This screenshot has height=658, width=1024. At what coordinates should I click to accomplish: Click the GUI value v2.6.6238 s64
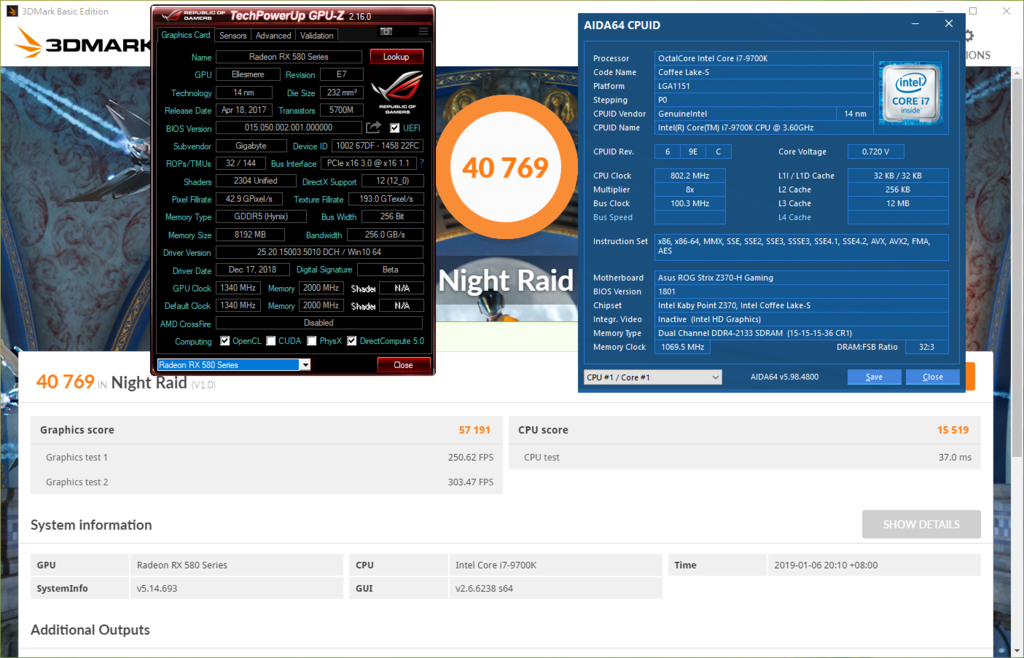pyautogui.click(x=484, y=588)
